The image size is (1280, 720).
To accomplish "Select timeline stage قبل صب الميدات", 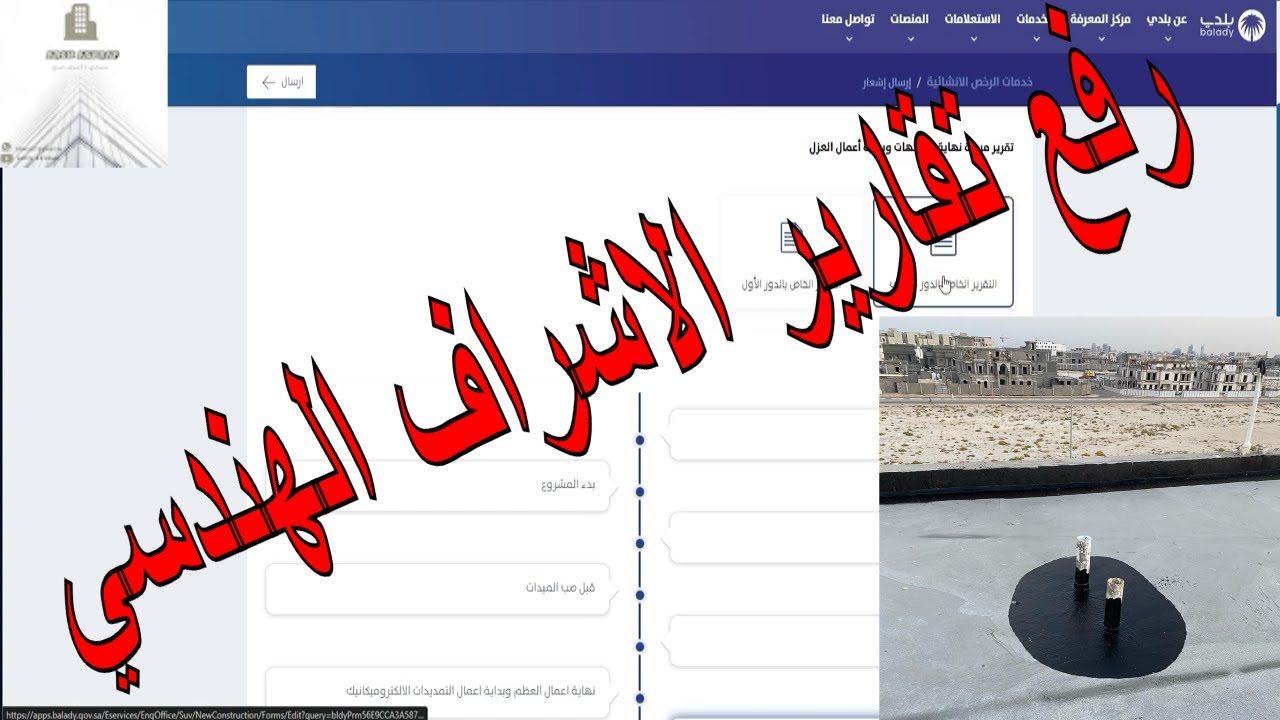I will coord(437,588).
